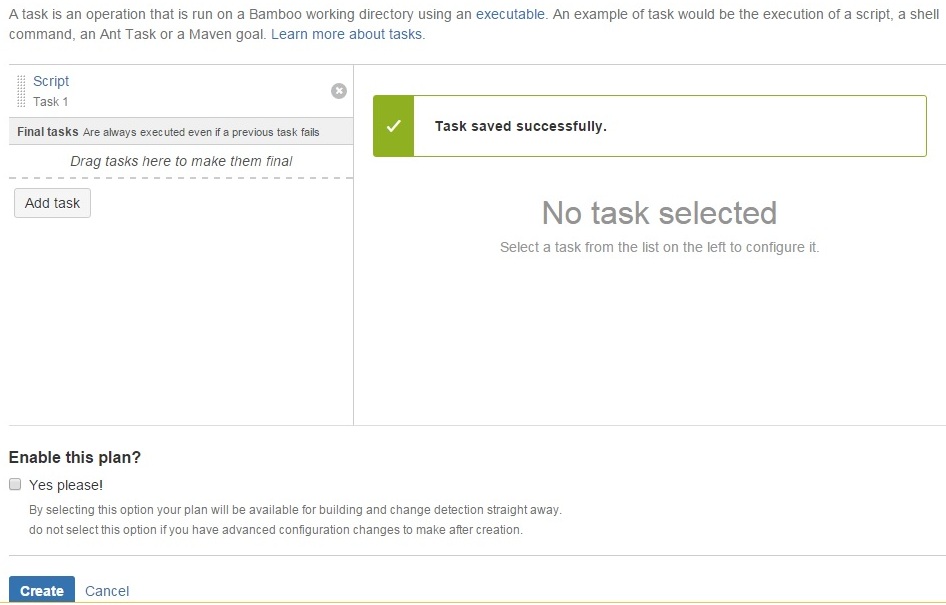Click the 'Yes please!' label text
This screenshot has height=605, width=946.
[66, 485]
